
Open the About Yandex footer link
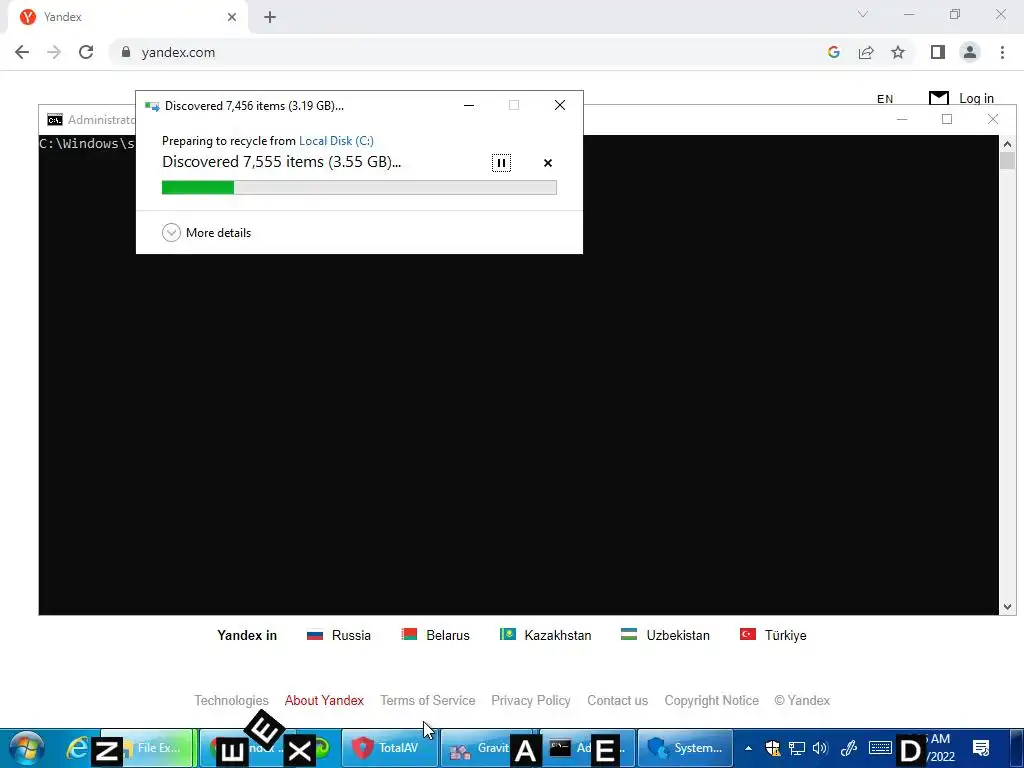[324, 700]
